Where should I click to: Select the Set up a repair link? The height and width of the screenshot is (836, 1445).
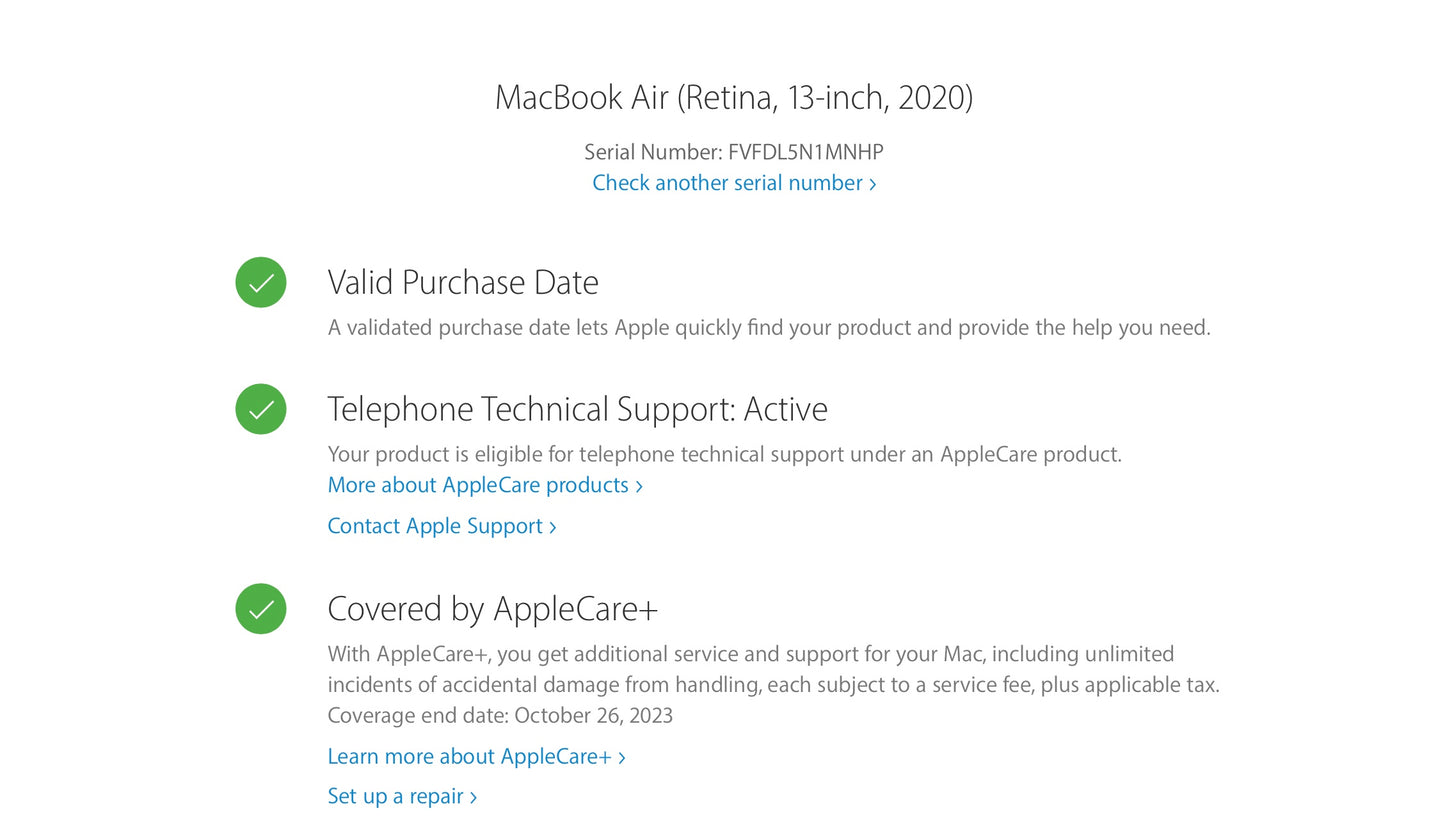(396, 796)
